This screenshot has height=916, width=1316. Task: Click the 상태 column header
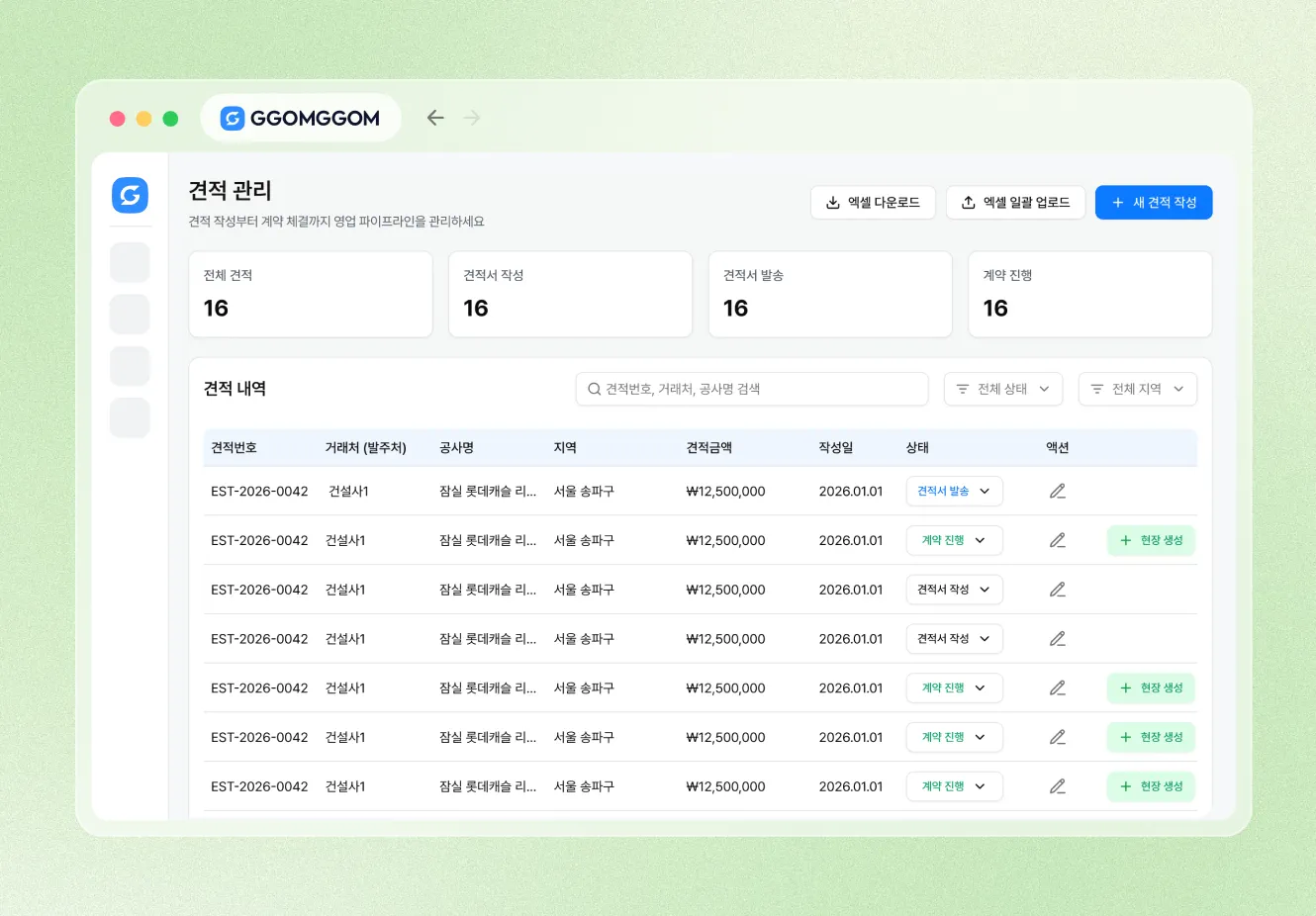(918, 448)
